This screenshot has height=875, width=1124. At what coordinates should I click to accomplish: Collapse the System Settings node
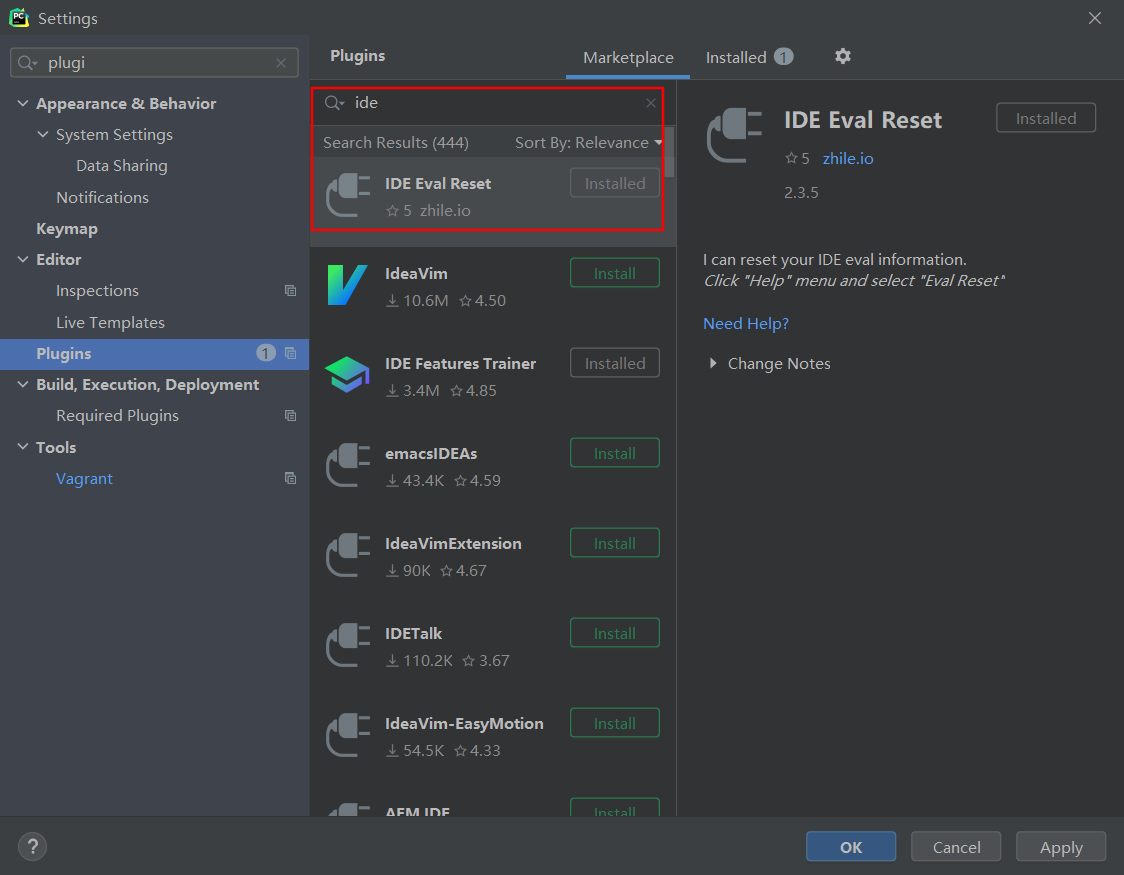coord(43,134)
